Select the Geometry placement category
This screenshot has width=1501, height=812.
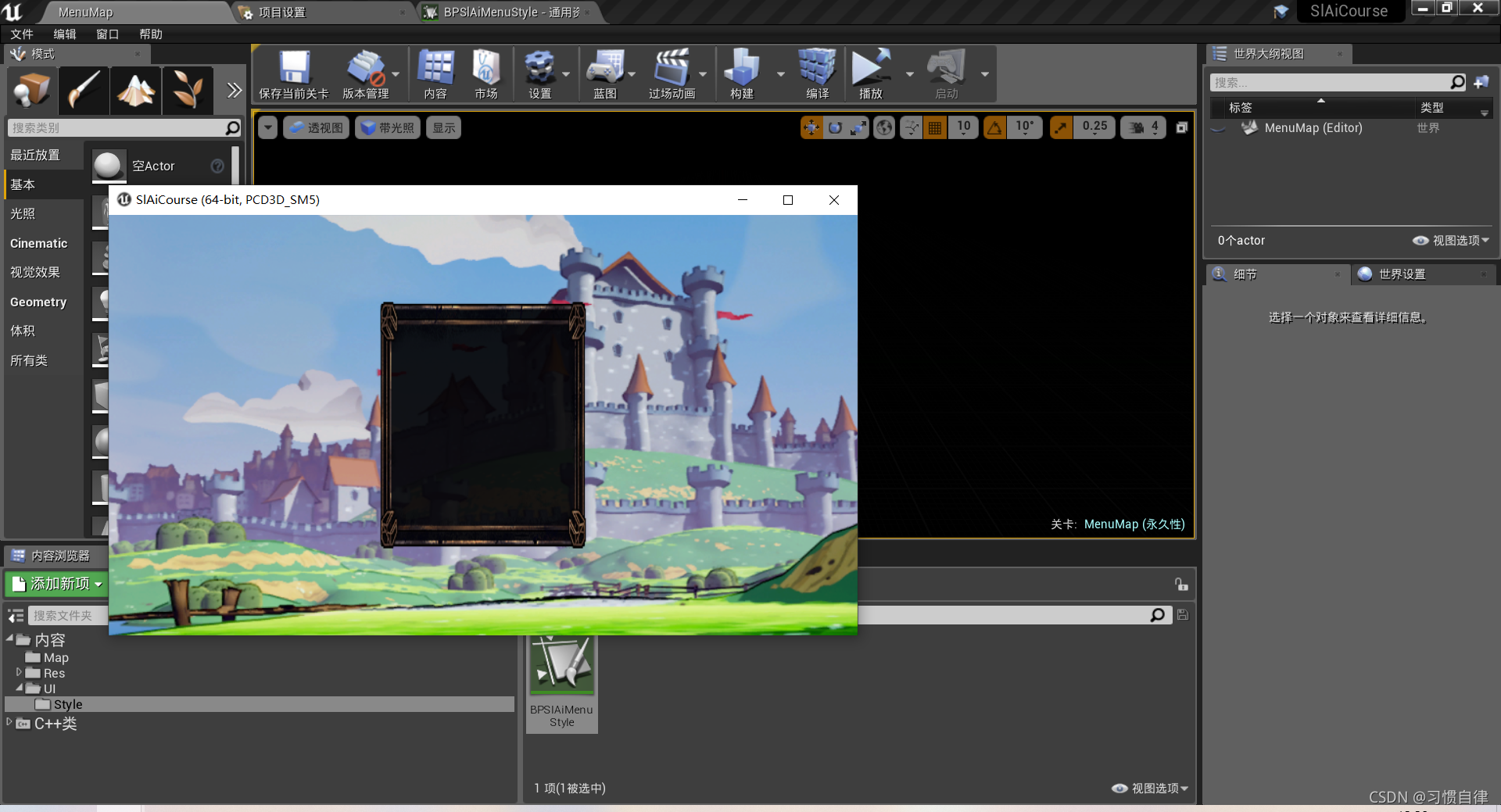pyautogui.click(x=44, y=302)
